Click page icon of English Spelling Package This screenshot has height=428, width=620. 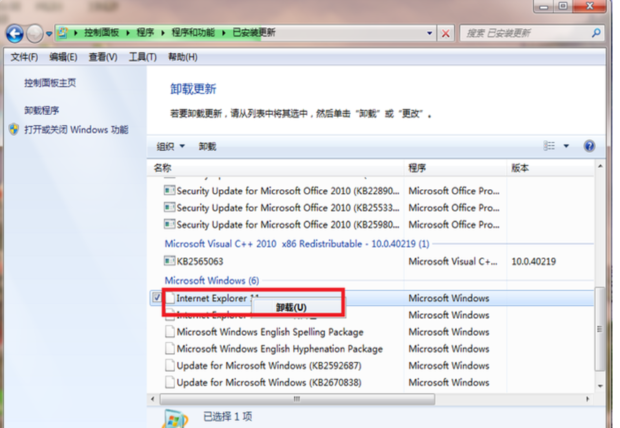click(x=170, y=331)
